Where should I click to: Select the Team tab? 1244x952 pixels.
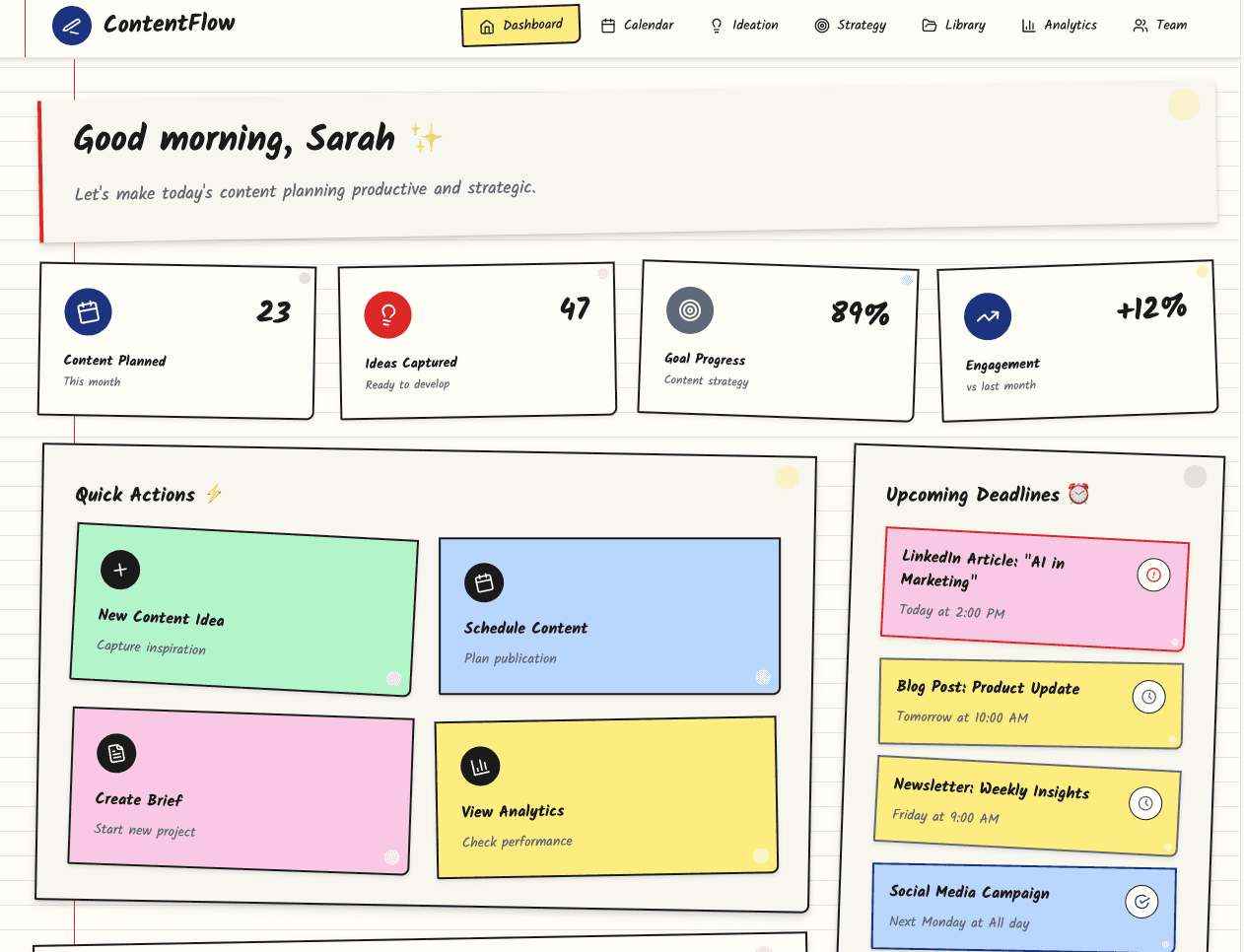(1160, 25)
